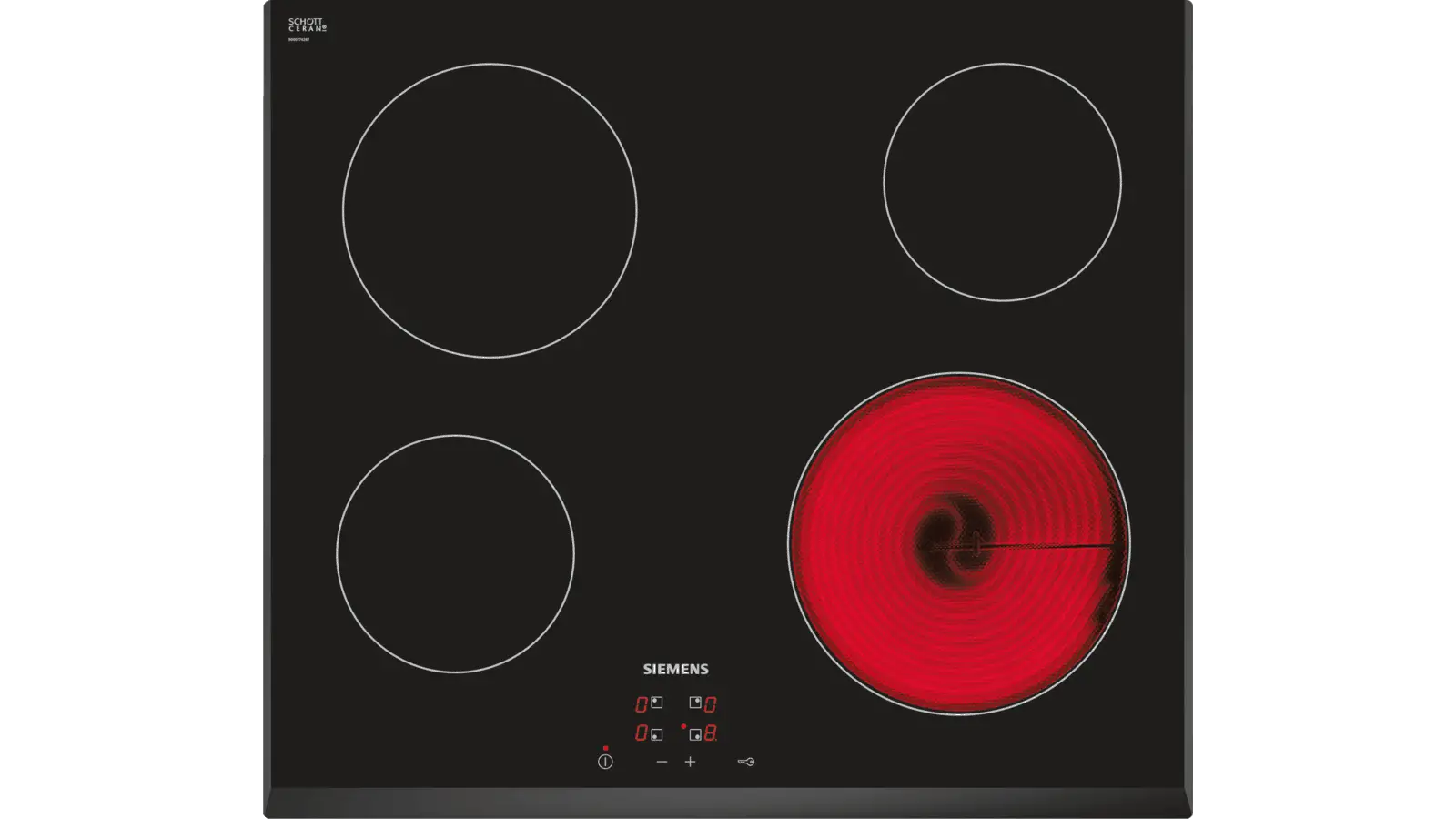Screen dimensions: 1456x819
Task: Select the front-left zone selector symbol
Action: [656, 733]
